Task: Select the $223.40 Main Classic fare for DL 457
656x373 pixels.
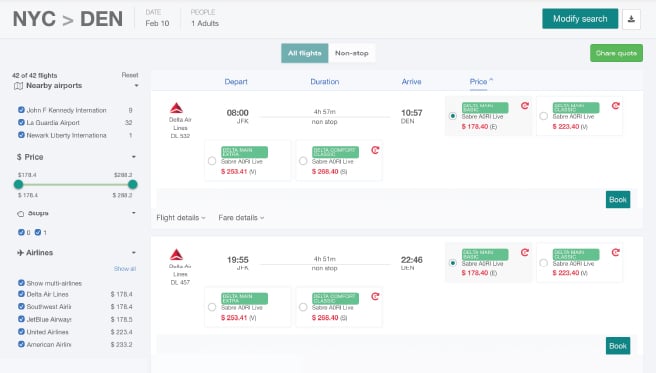Action: click(x=543, y=263)
